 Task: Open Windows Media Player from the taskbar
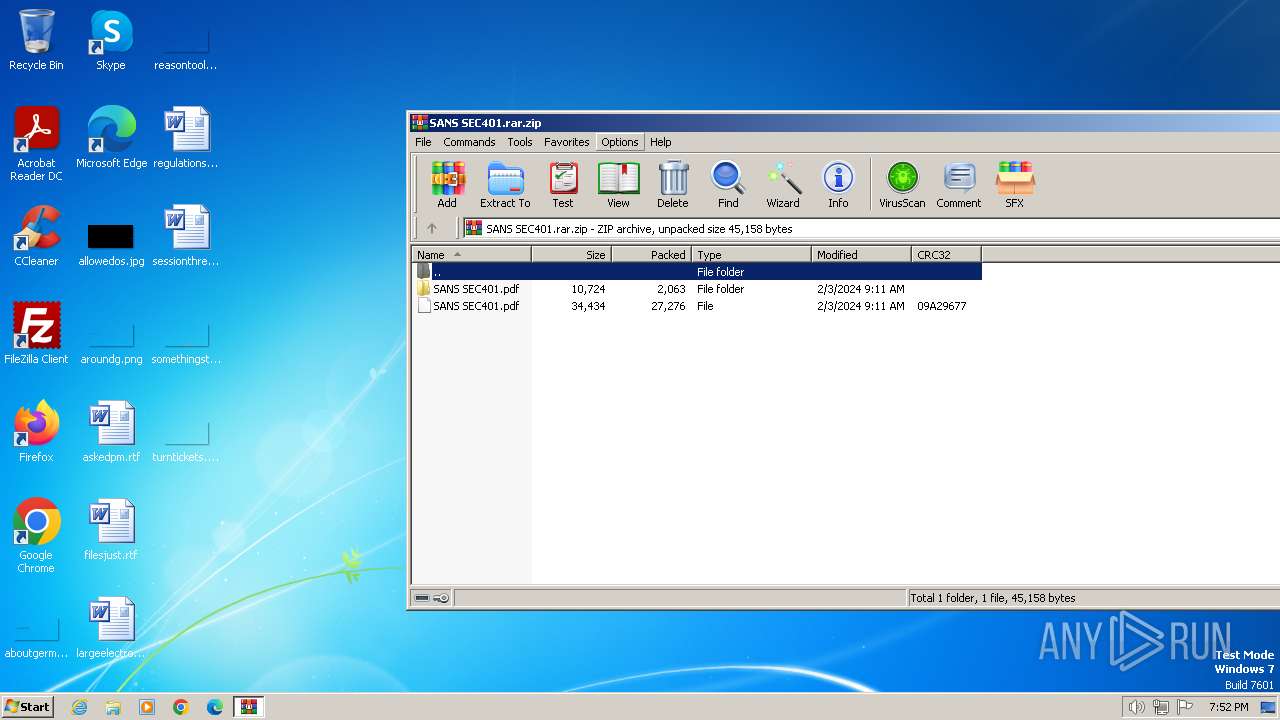click(x=147, y=707)
